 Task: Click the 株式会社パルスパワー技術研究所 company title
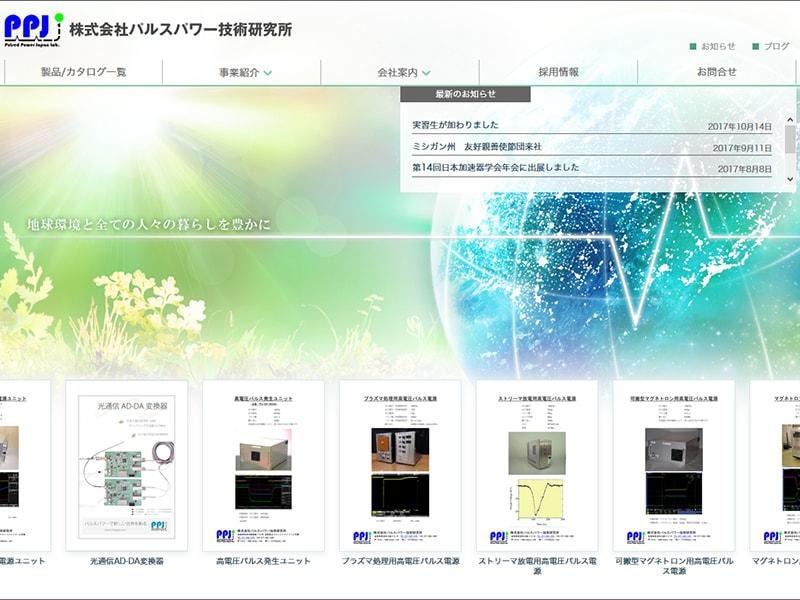coord(180,29)
